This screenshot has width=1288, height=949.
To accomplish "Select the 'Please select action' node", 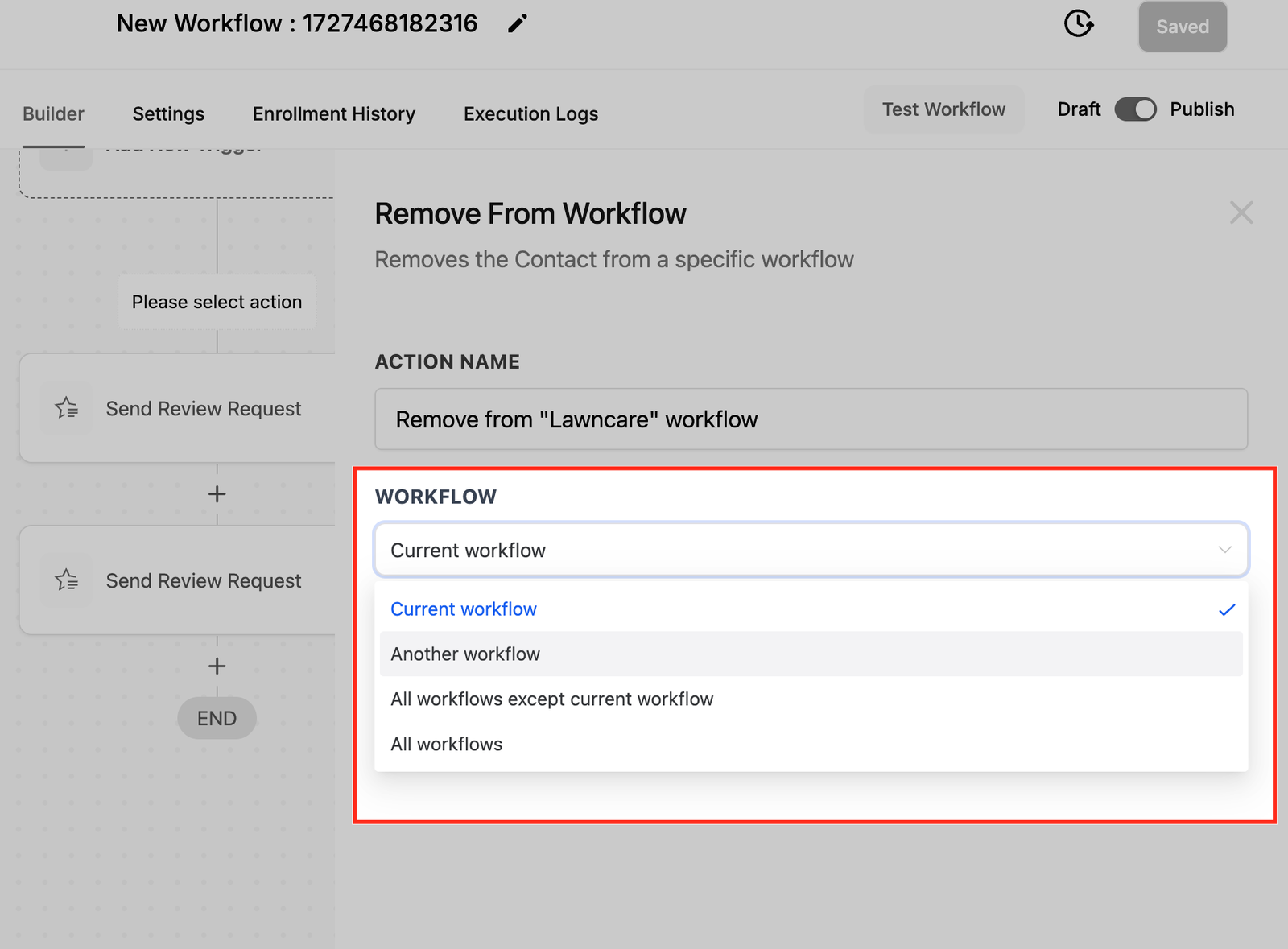I will (x=217, y=302).
